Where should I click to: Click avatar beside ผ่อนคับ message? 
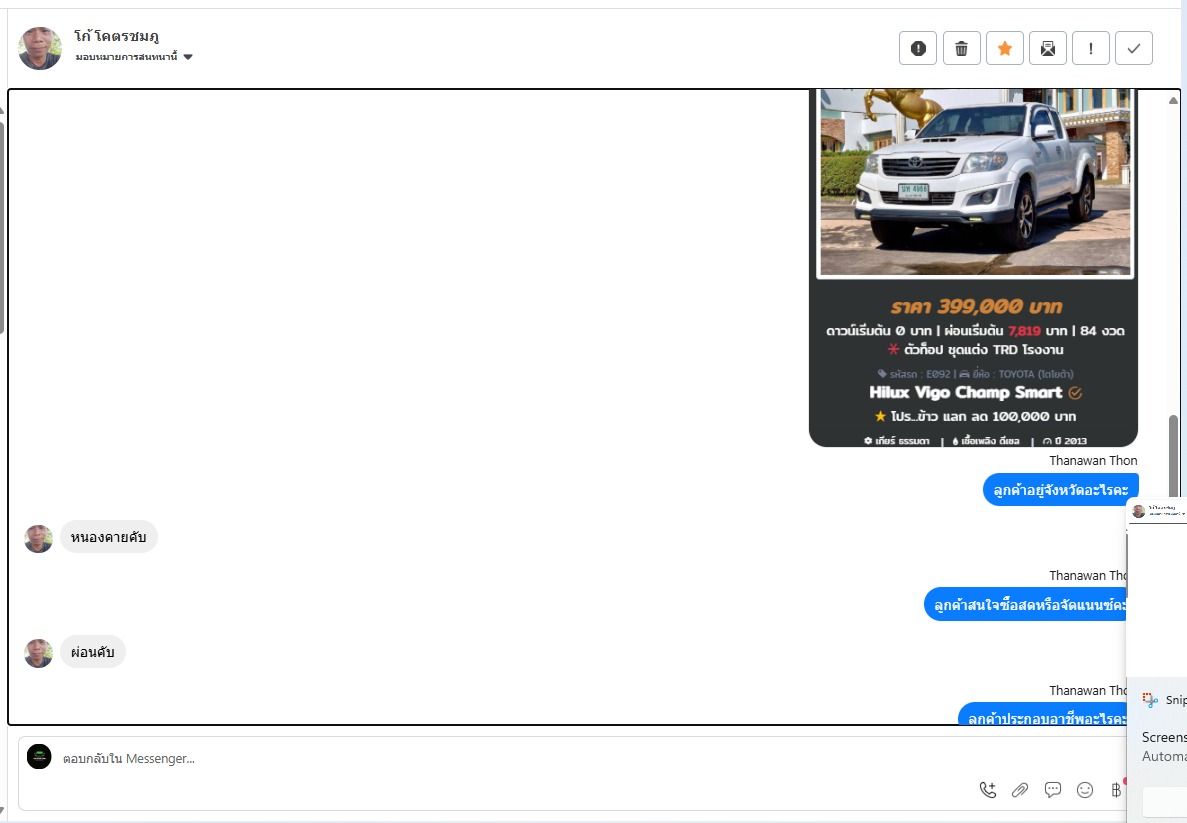pos(39,653)
